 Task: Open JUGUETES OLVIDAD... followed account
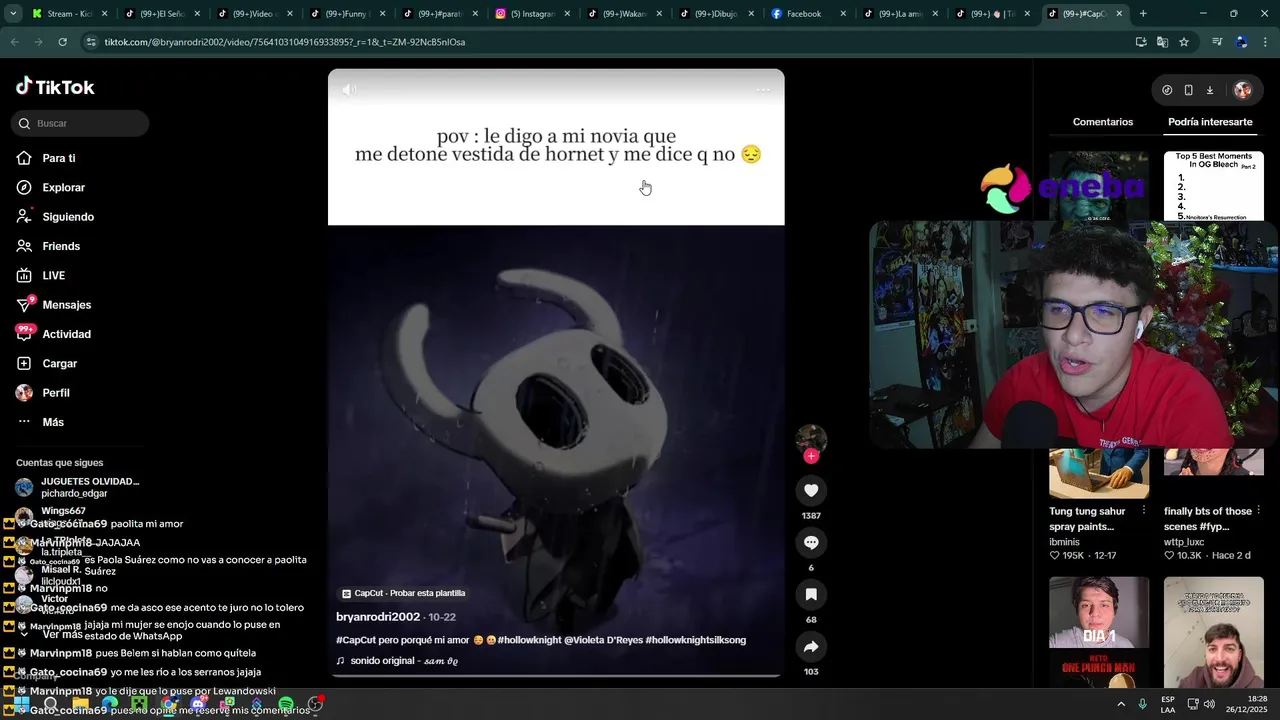[80, 487]
